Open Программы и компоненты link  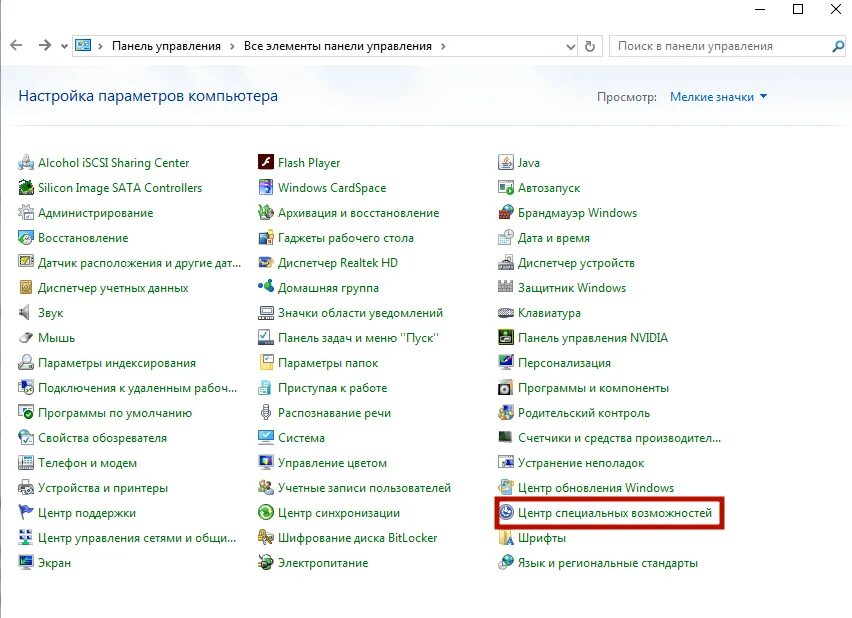(x=593, y=388)
